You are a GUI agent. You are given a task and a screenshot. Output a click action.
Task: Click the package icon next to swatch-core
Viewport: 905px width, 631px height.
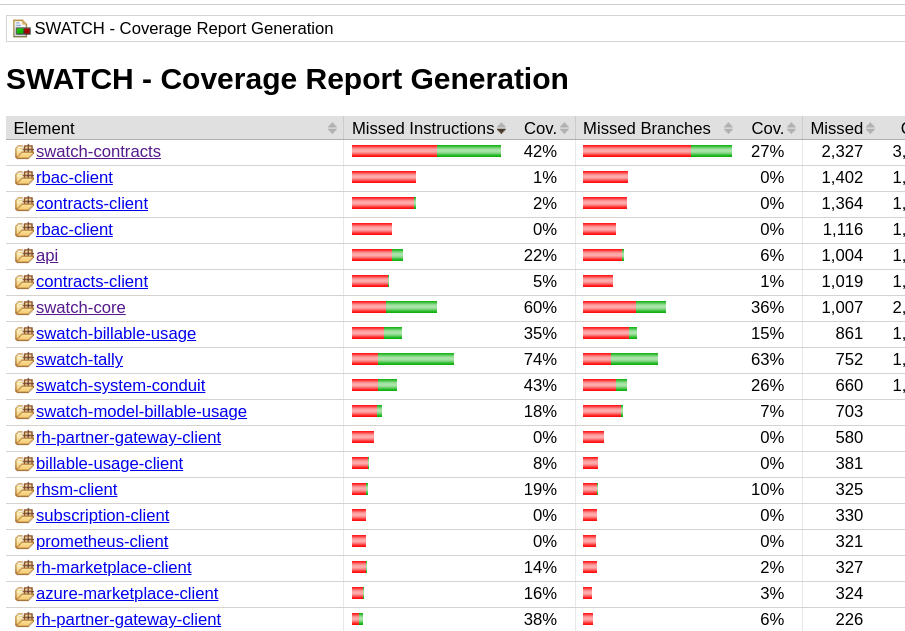point(24,308)
